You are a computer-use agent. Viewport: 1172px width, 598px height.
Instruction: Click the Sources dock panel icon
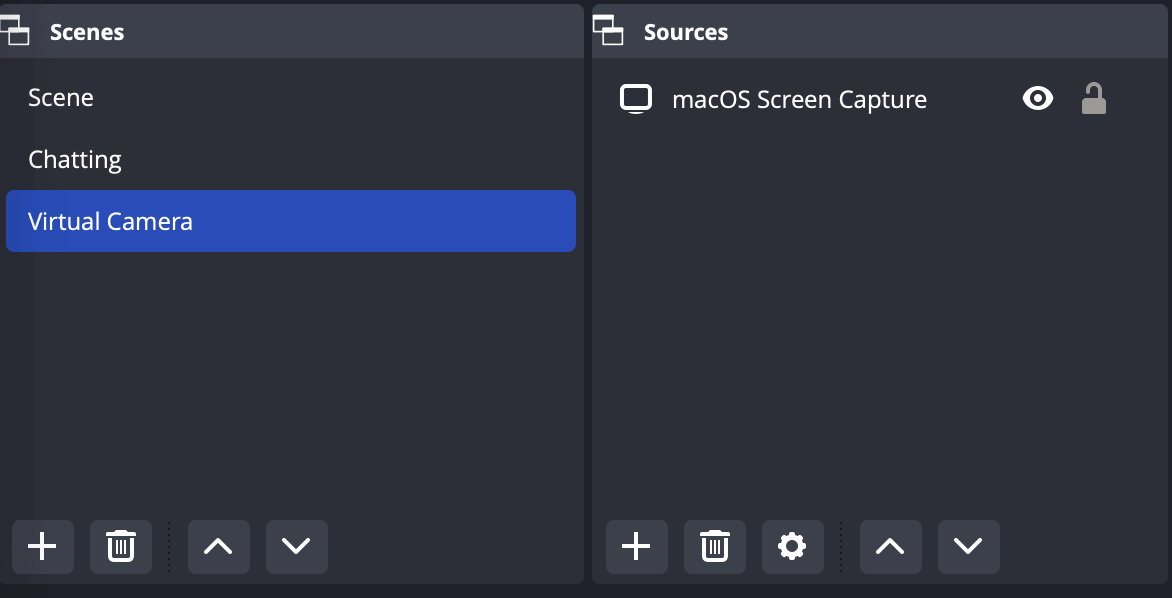[x=608, y=31]
